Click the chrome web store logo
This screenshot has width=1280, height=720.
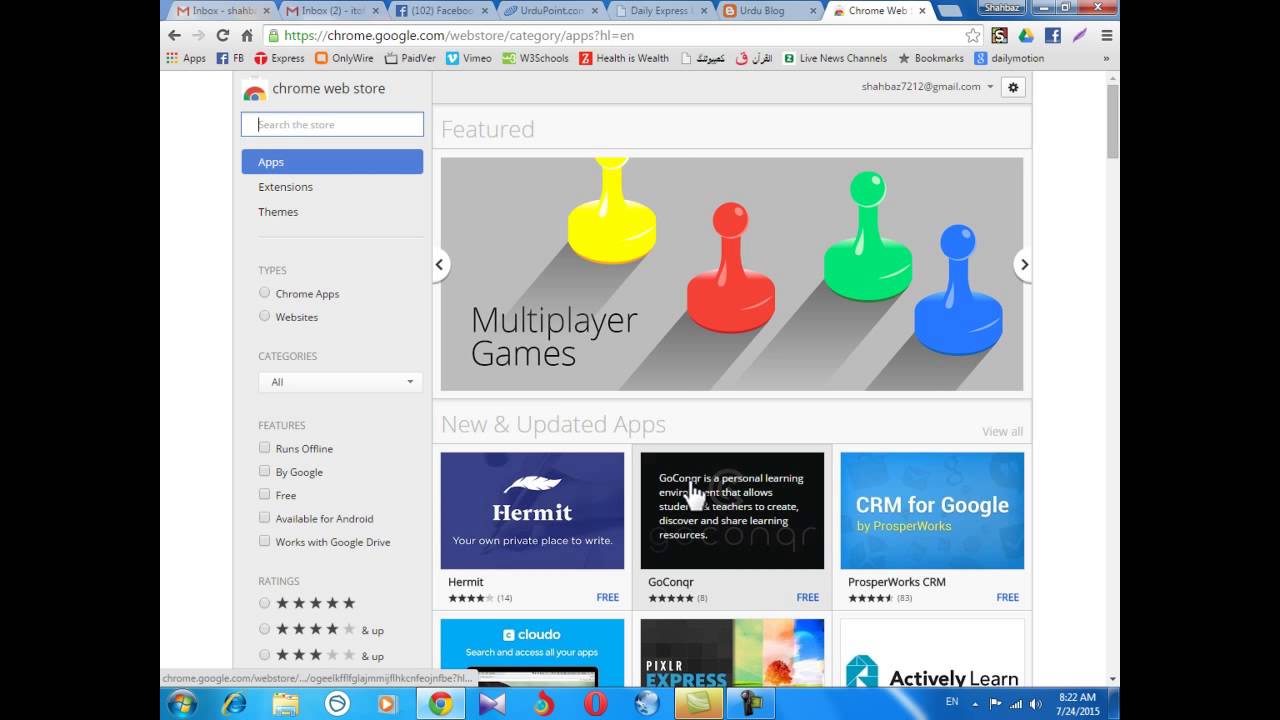[314, 89]
